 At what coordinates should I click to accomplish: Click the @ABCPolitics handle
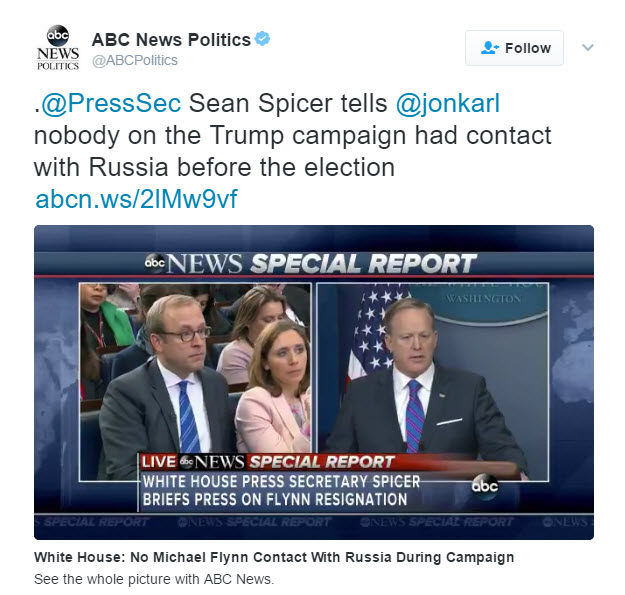(x=135, y=60)
